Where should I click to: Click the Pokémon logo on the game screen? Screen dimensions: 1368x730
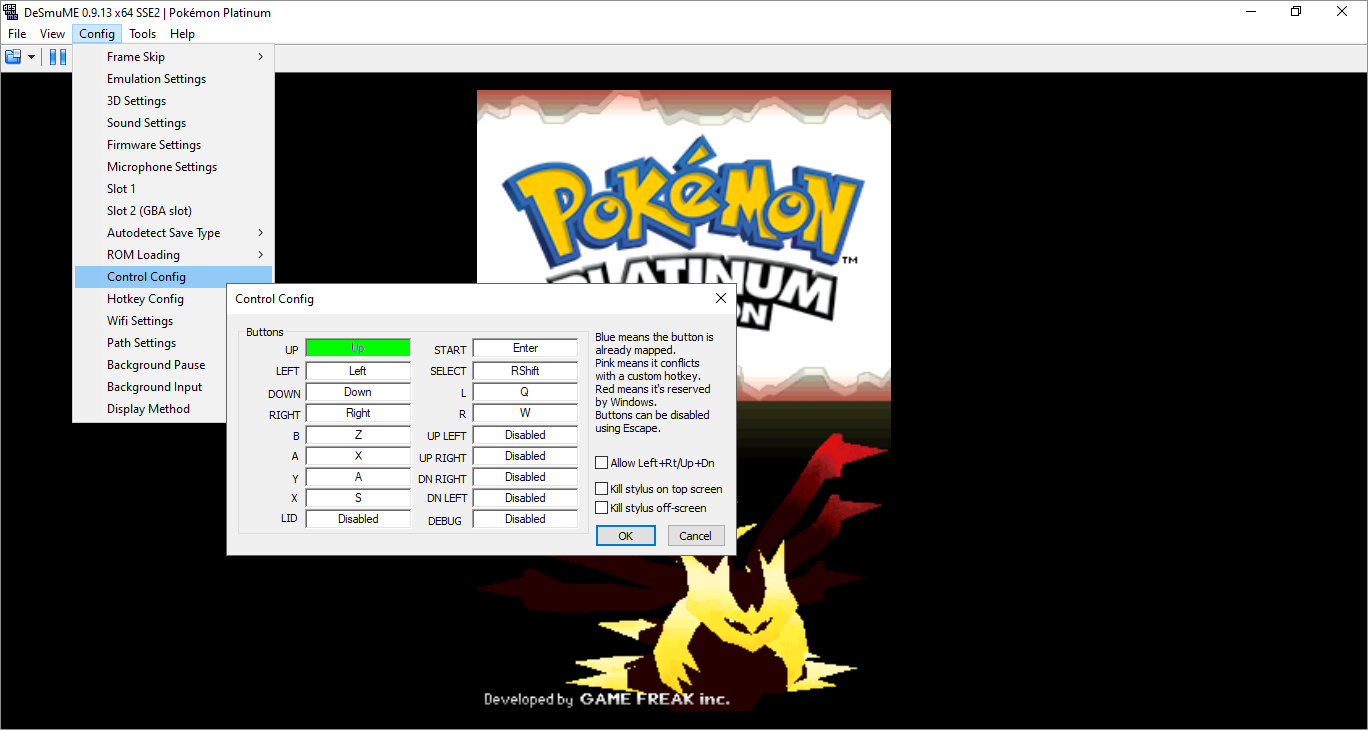tap(682, 205)
